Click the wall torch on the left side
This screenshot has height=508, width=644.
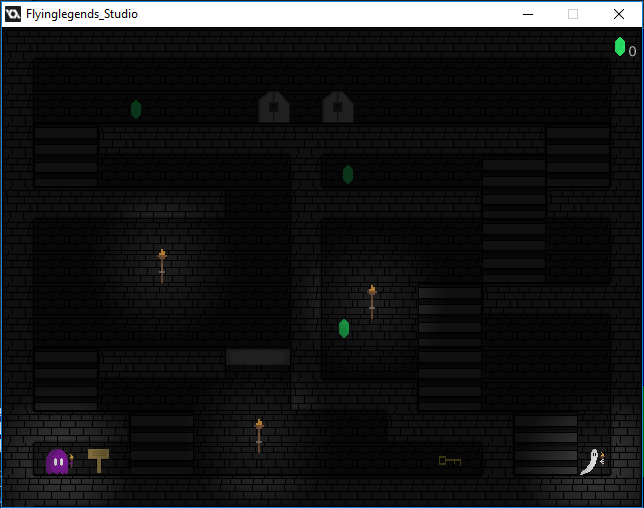(162, 266)
